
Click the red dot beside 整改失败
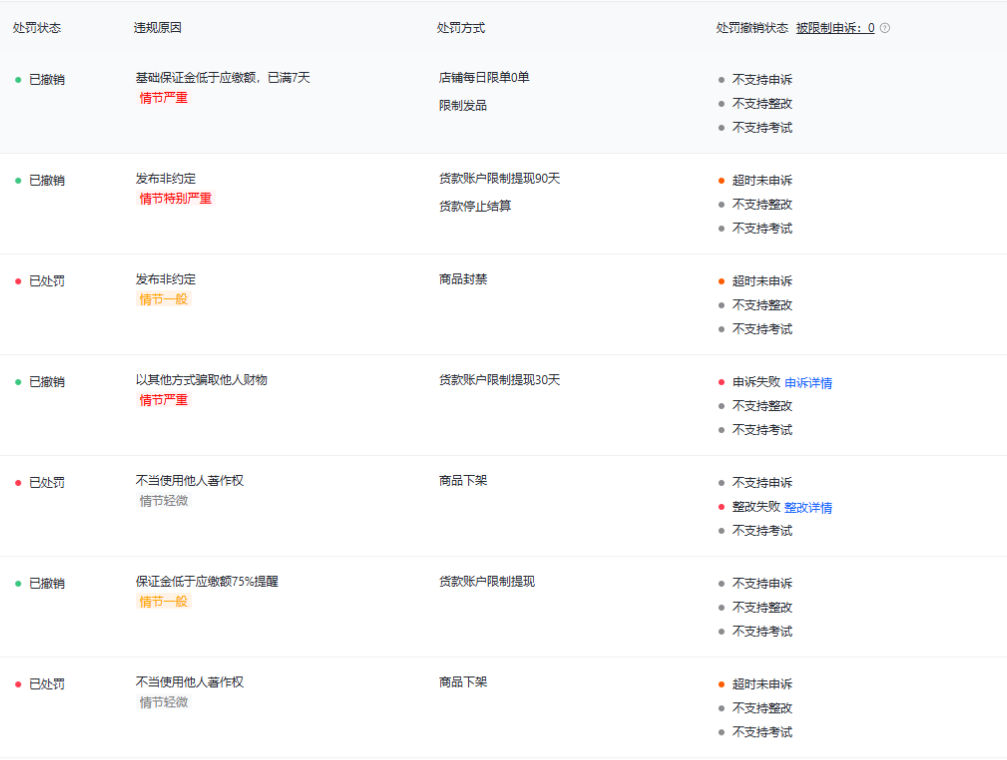(721, 507)
